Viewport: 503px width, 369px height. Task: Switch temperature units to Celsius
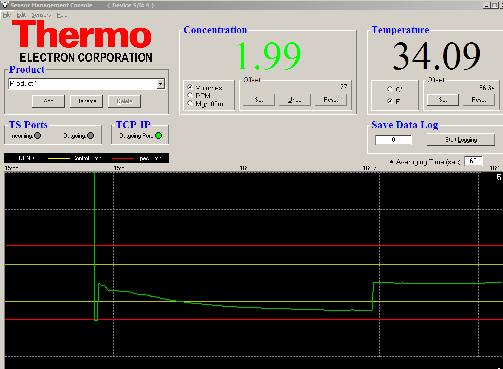(x=389, y=89)
